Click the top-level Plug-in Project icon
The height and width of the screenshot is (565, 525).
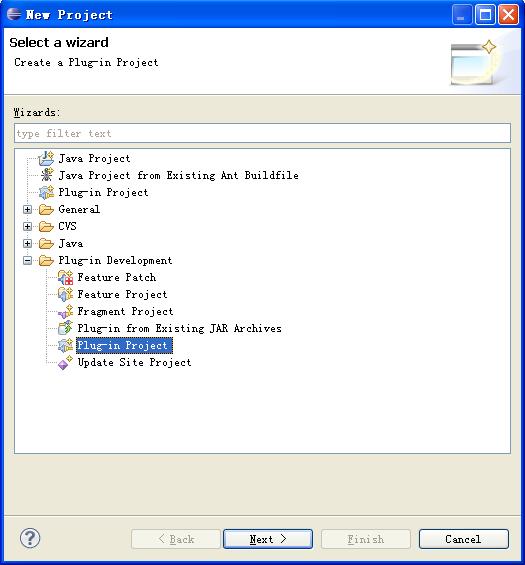46,192
